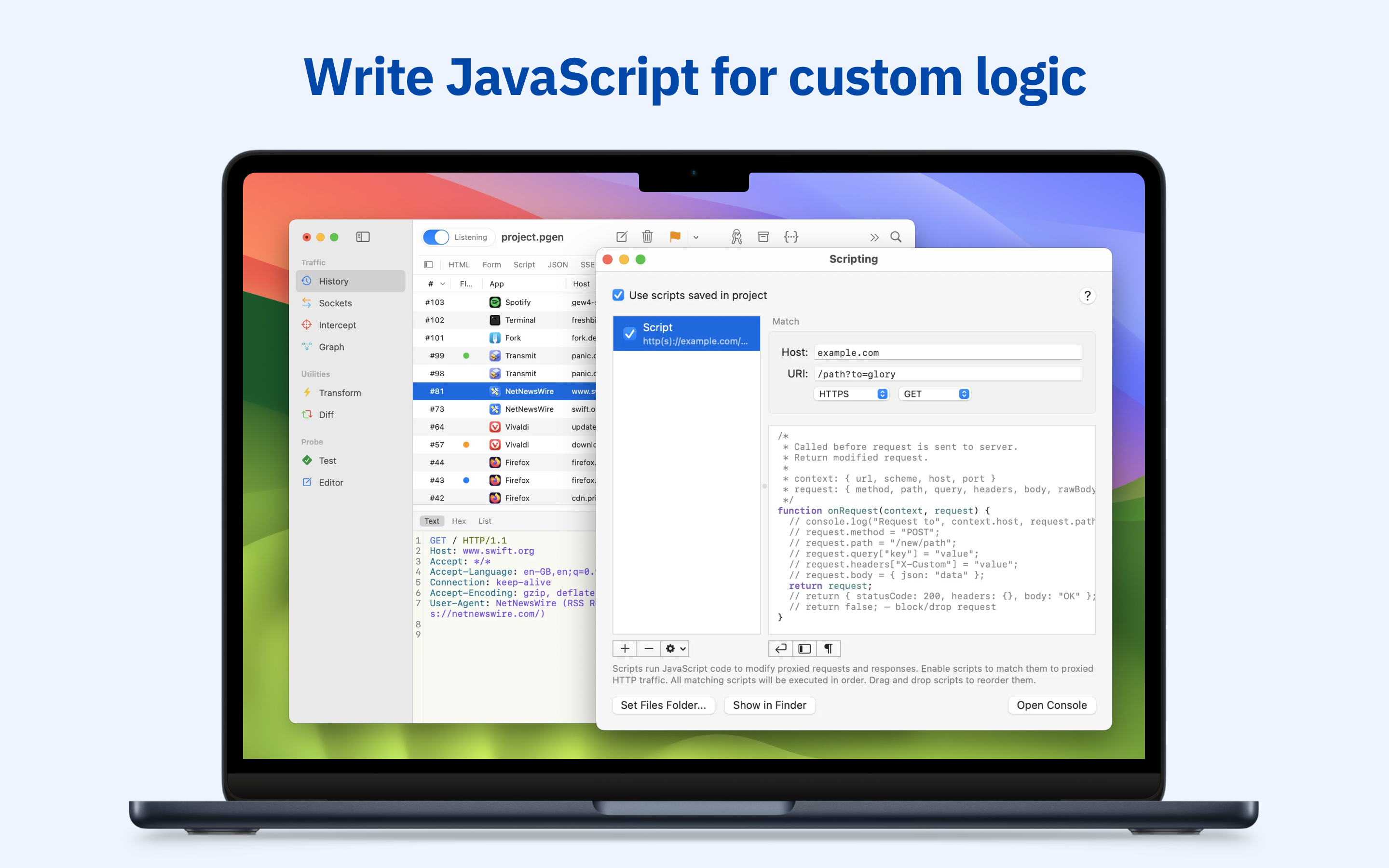Select Intercept in the sidebar

point(351,325)
